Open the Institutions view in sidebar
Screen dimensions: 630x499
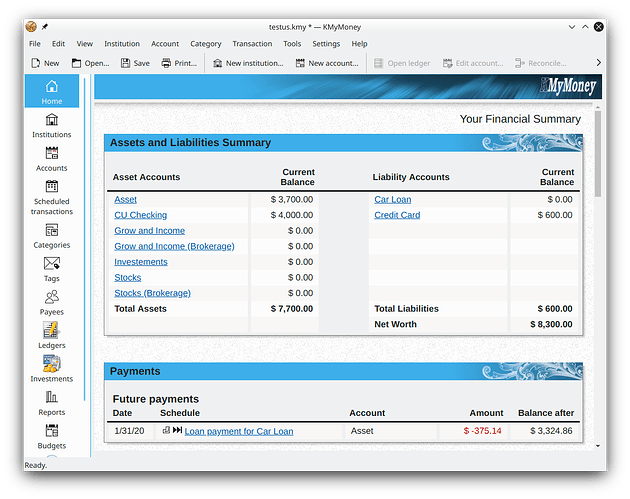pyautogui.click(x=51, y=125)
